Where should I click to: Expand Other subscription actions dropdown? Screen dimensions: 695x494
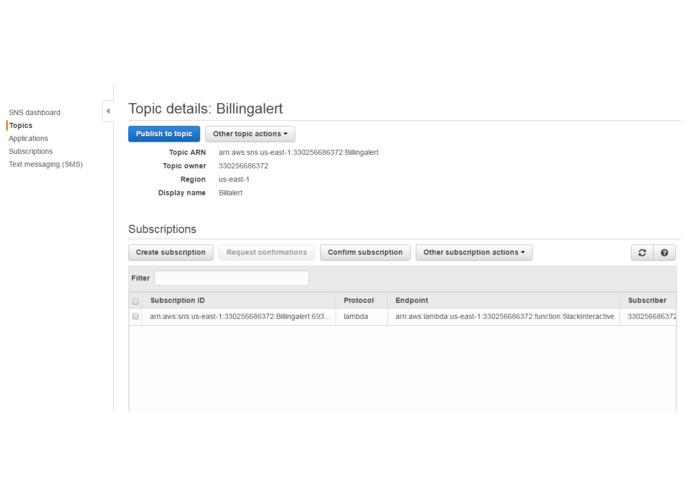pos(474,253)
